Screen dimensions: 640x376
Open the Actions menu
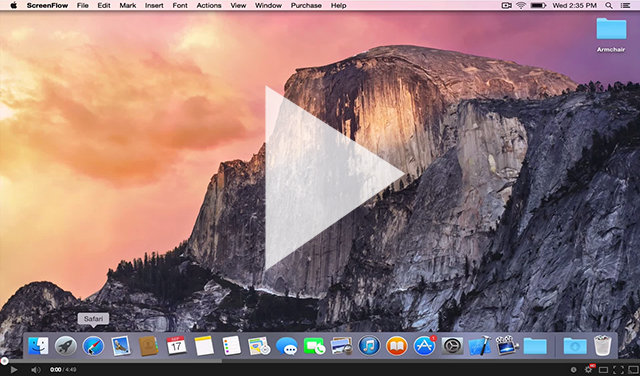(x=209, y=5)
